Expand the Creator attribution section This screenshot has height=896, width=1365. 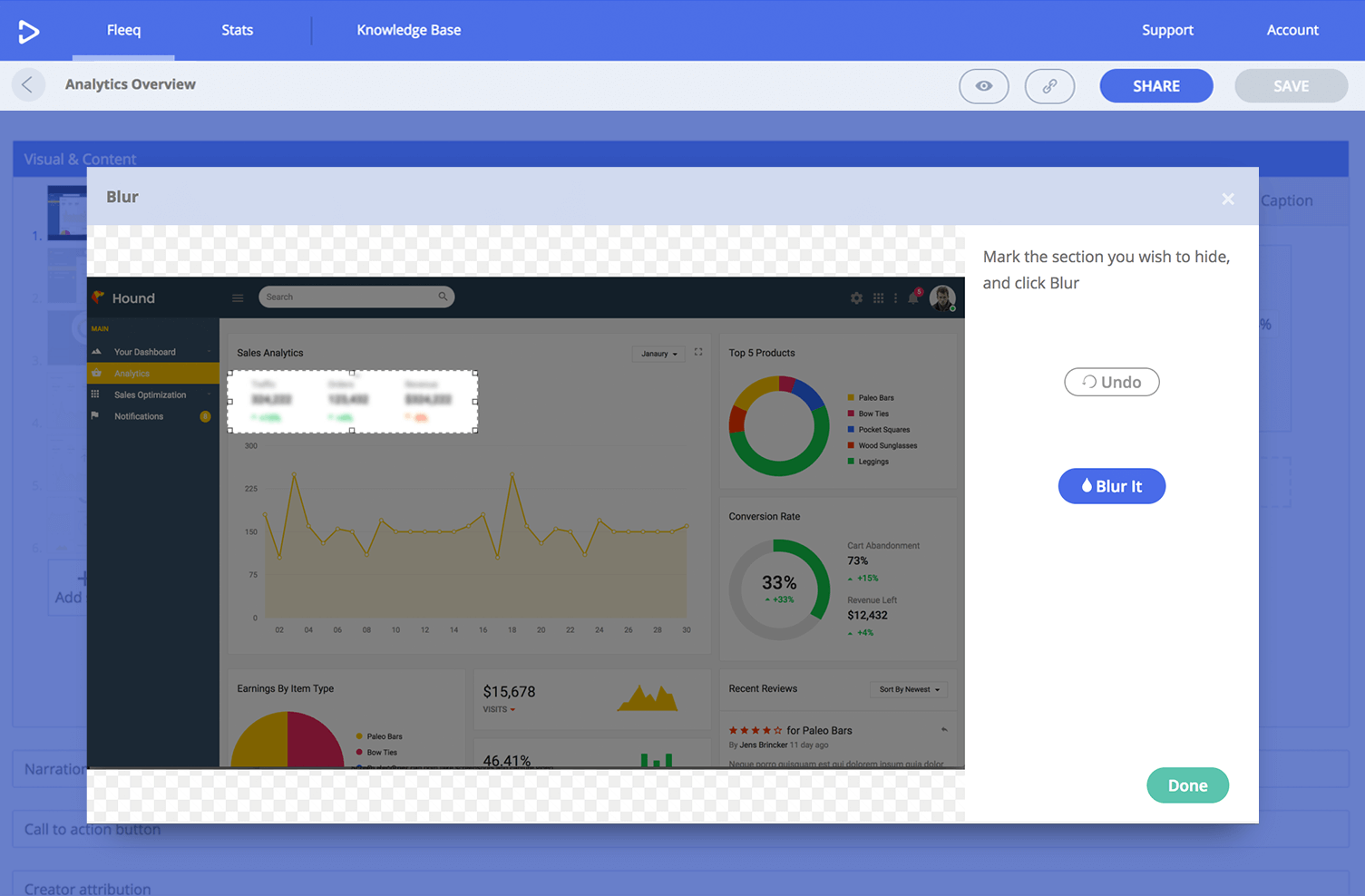pyautogui.click(x=680, y=887)
